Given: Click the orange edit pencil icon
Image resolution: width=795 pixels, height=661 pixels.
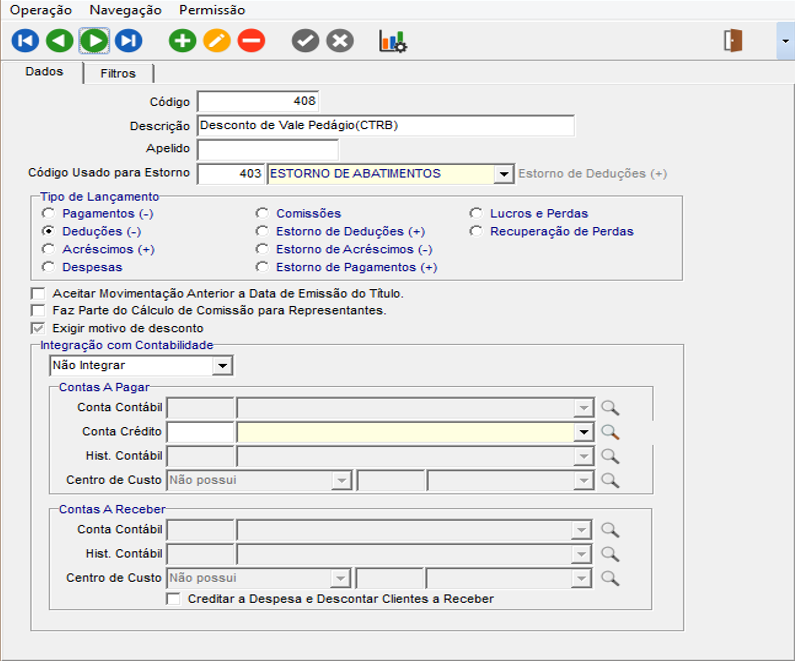Looking at the screenshot, I should click(x=216, y=41).
